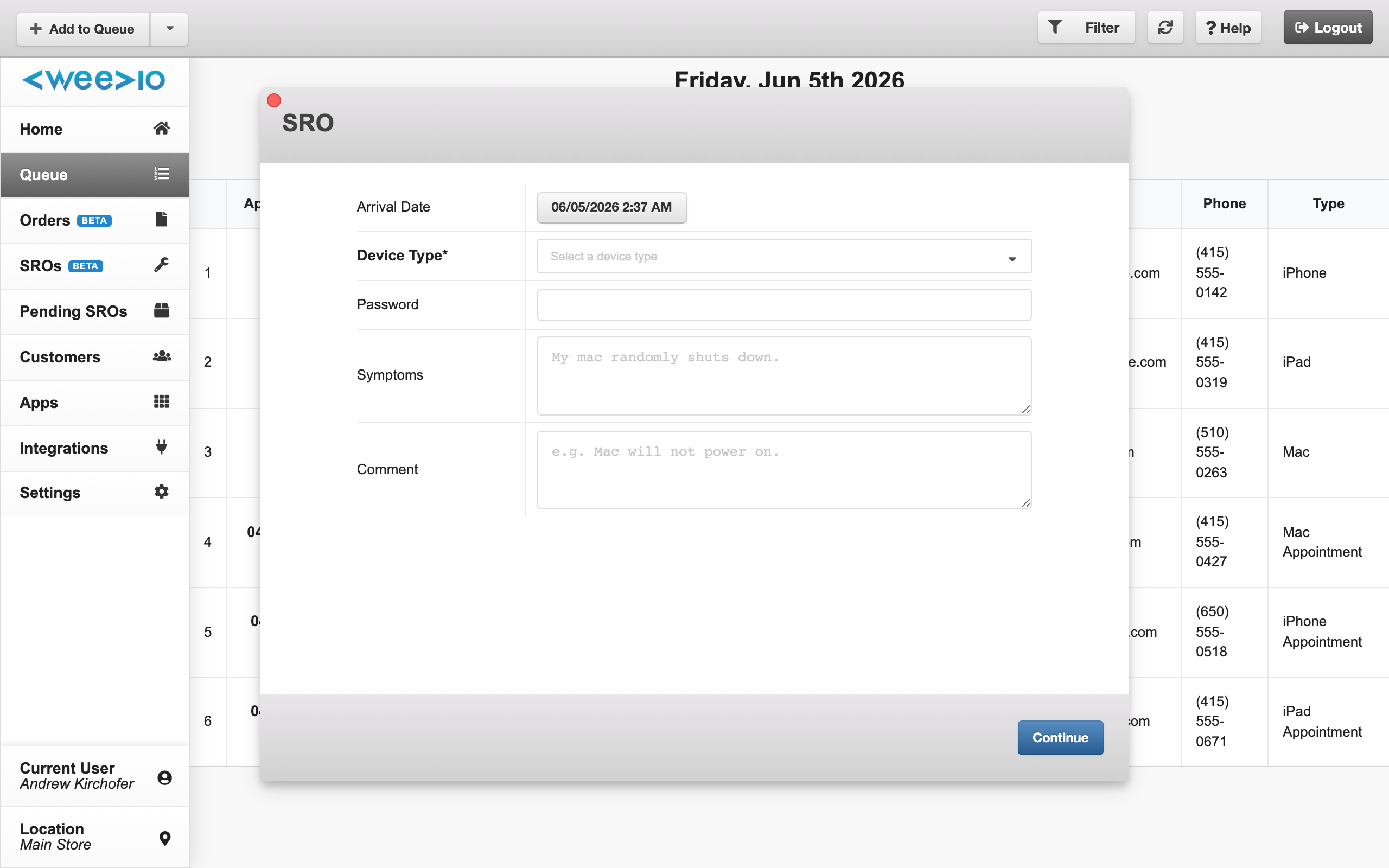Click the Queue list icon
Image resolution: width=1389 pixels, height=868 pixels.
pyautogui.click(x=161, y=174)
